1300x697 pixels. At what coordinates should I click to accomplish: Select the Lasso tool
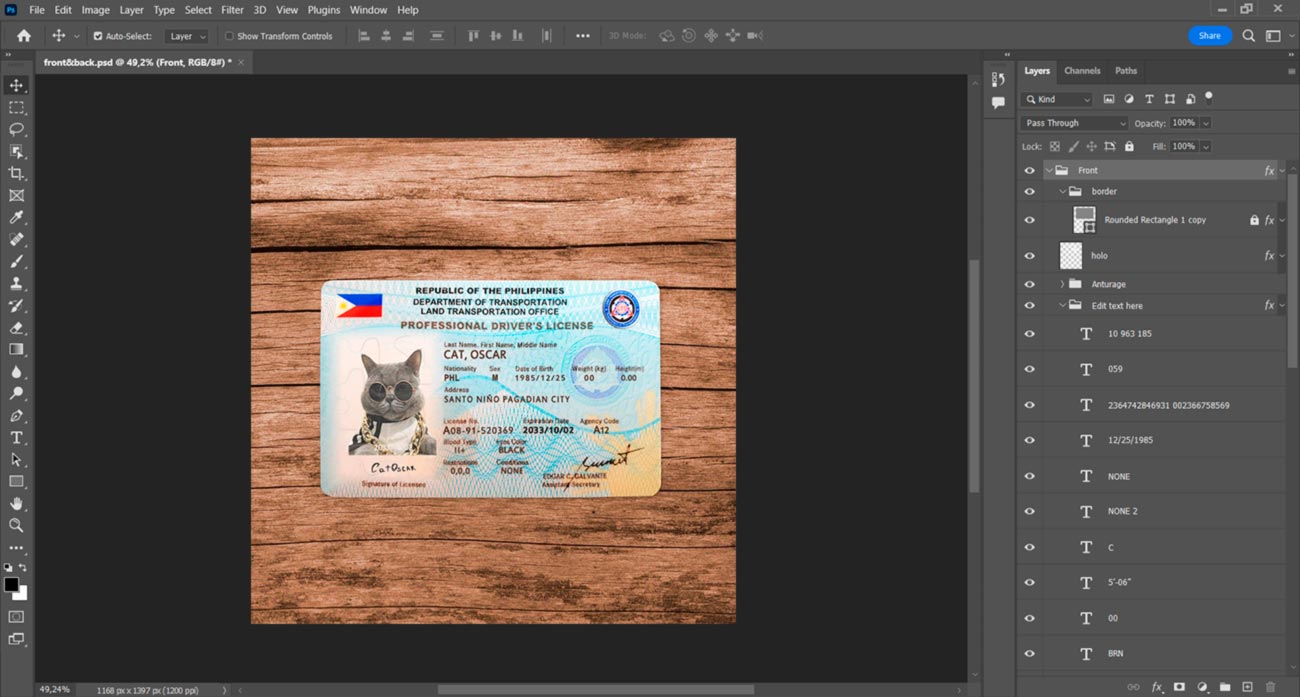coord(16,129)
